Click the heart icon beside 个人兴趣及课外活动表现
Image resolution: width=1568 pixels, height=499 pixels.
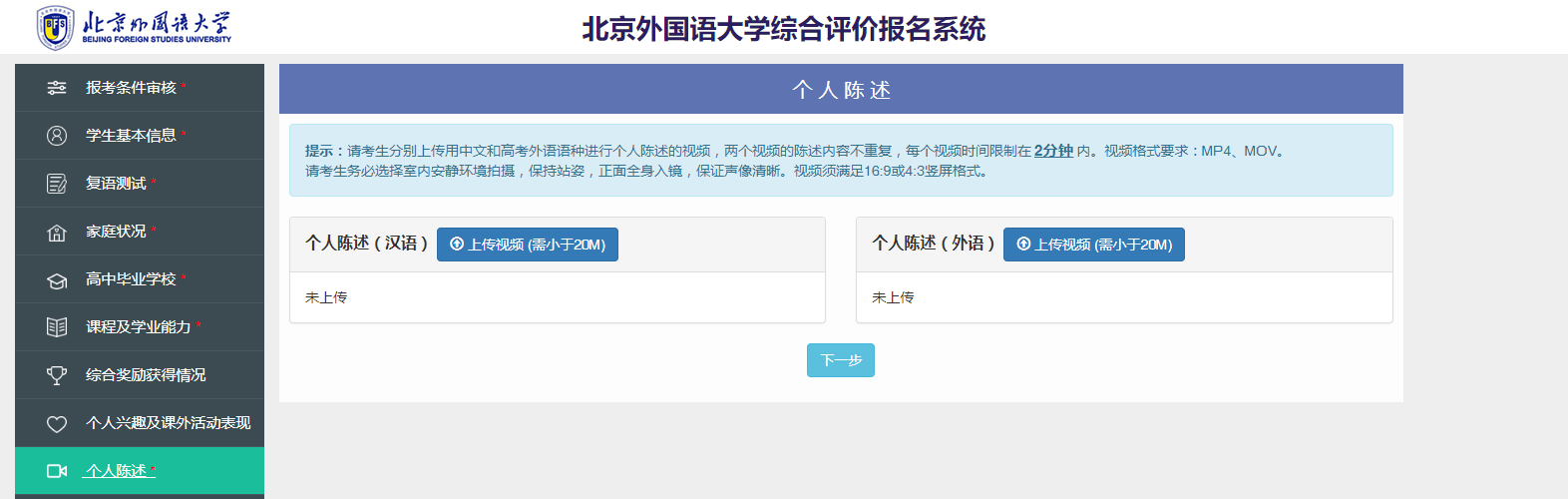(57, 423)
